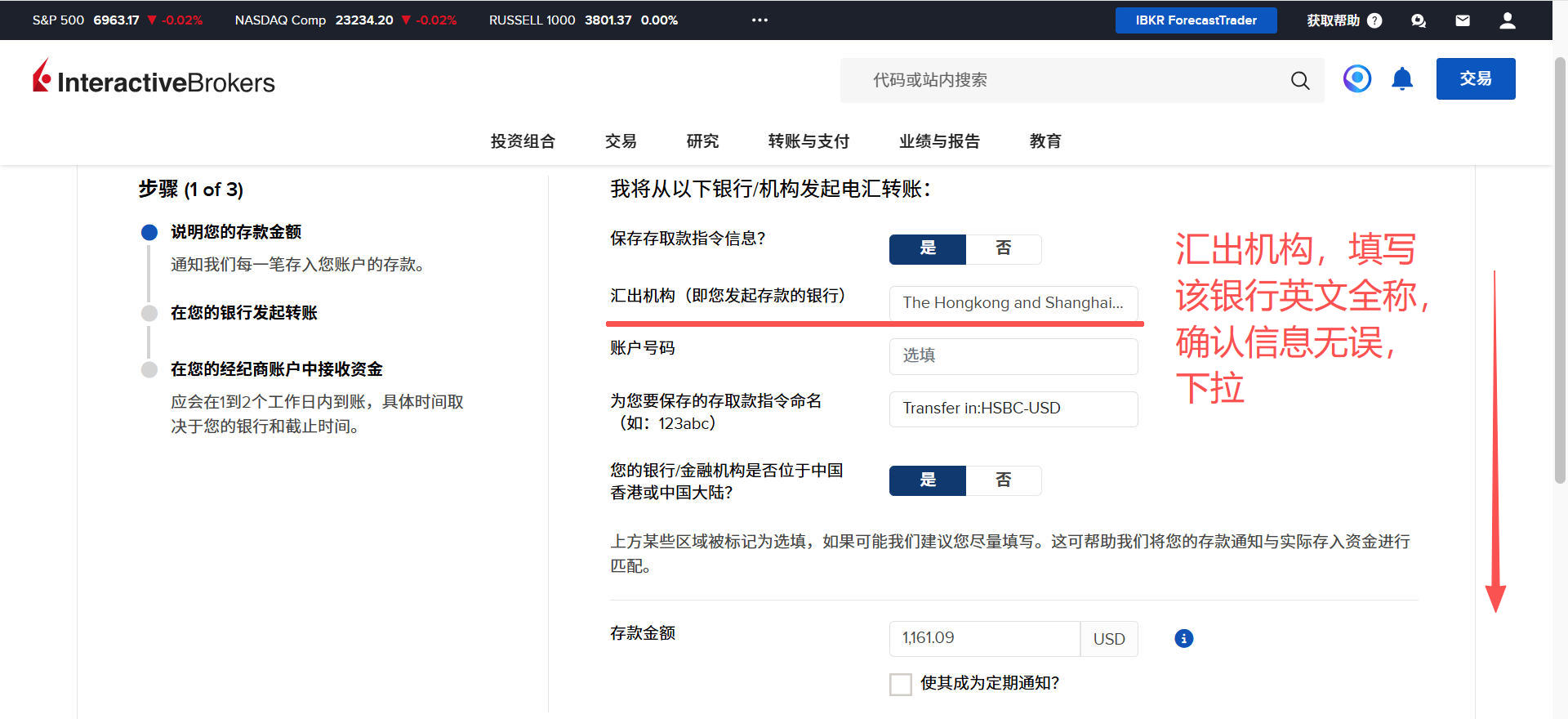Open the user profile icon
This screenshot has width=1568, height=719.
[1508, 20]
